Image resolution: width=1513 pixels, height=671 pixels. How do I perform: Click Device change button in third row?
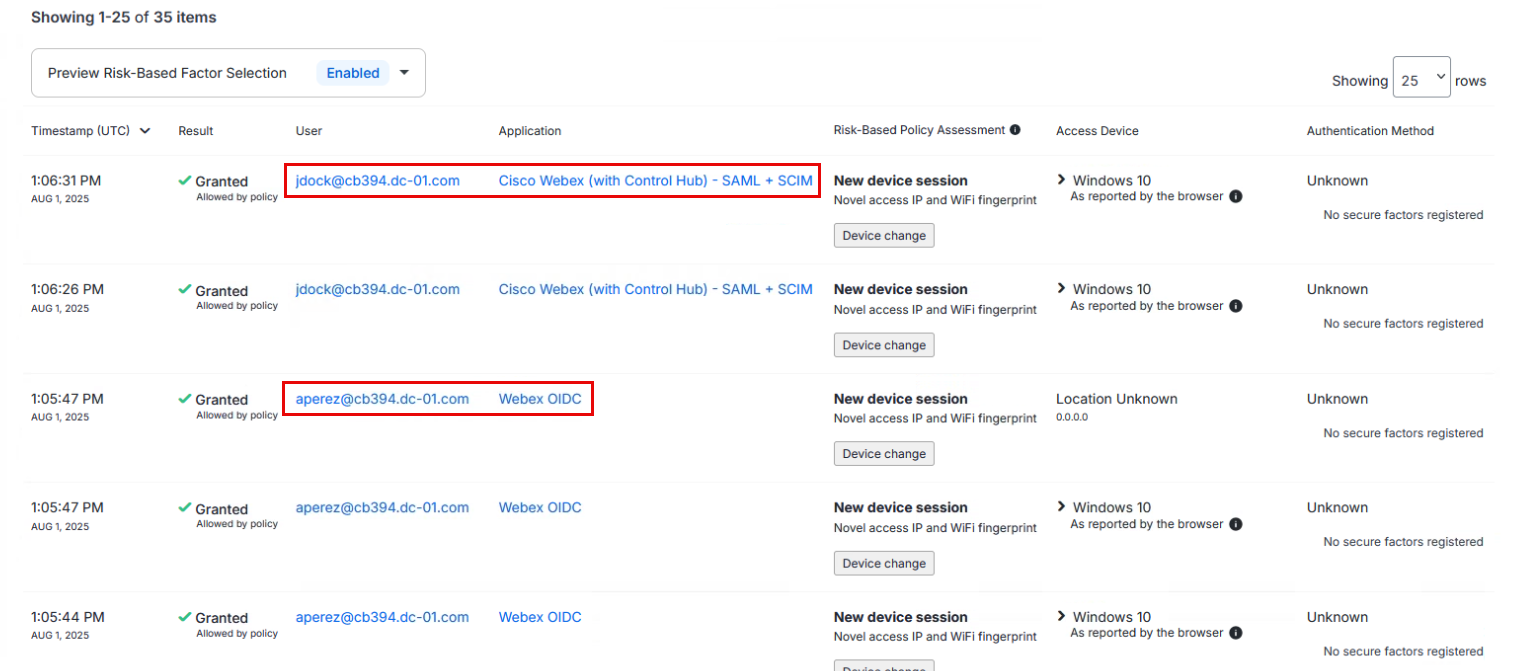coord(884,454)
